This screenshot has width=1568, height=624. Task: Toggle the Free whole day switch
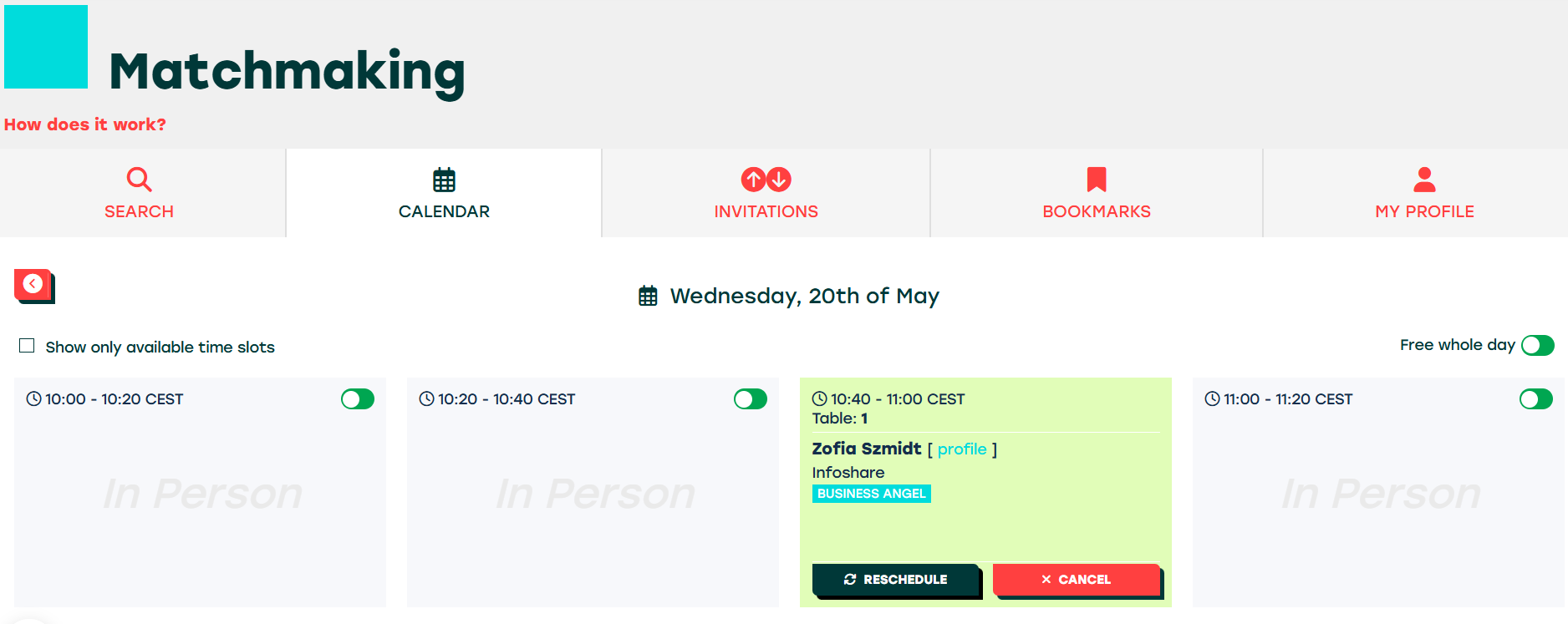click(1537, 345)
